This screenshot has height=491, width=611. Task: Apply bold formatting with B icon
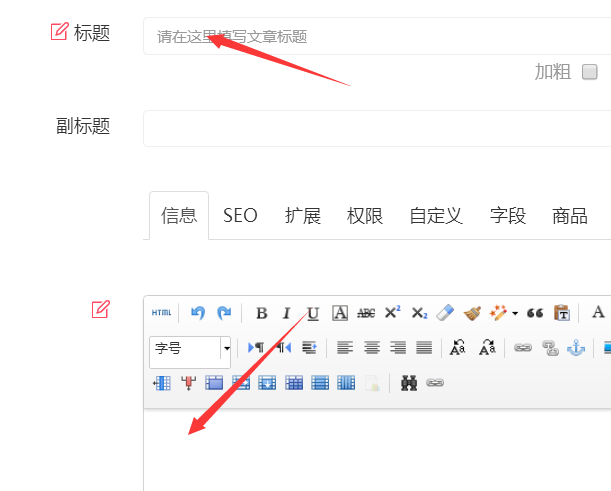point(261,313)
